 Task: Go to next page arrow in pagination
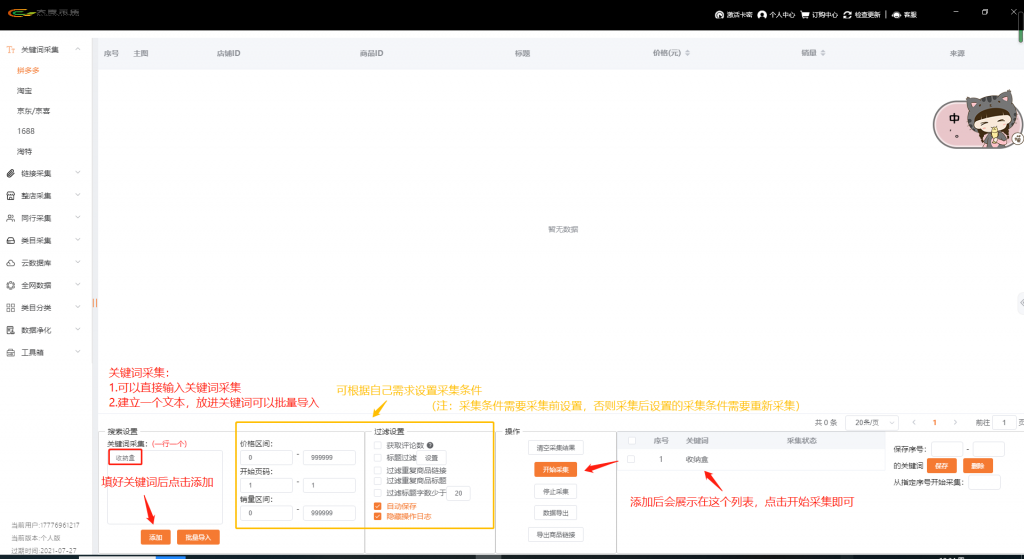pyautogui.click(x=955, y=423)
